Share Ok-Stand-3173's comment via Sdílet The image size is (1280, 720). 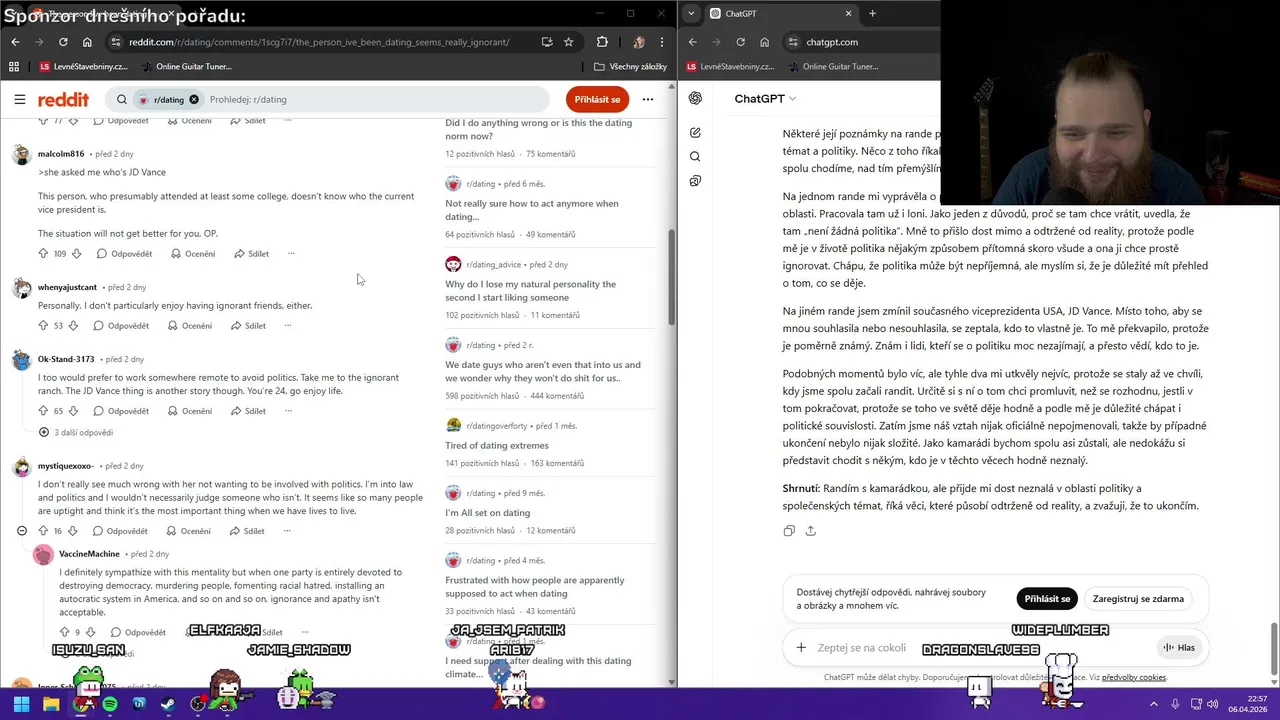(x=248, y=411)
